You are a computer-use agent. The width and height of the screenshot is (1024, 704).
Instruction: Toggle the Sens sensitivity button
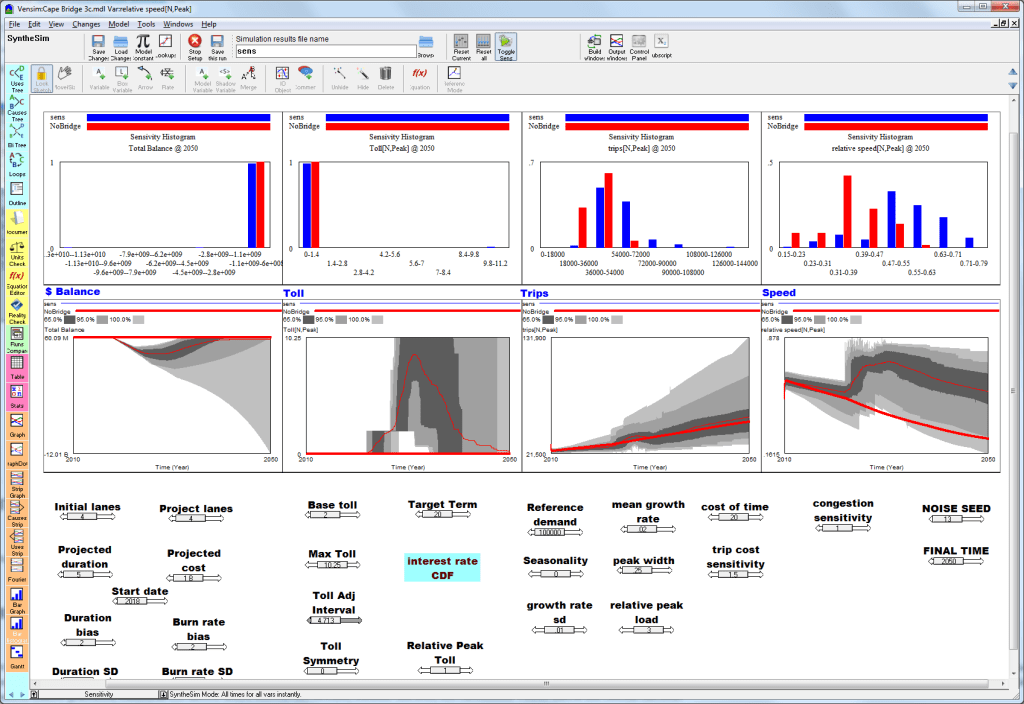click(506, 47)
